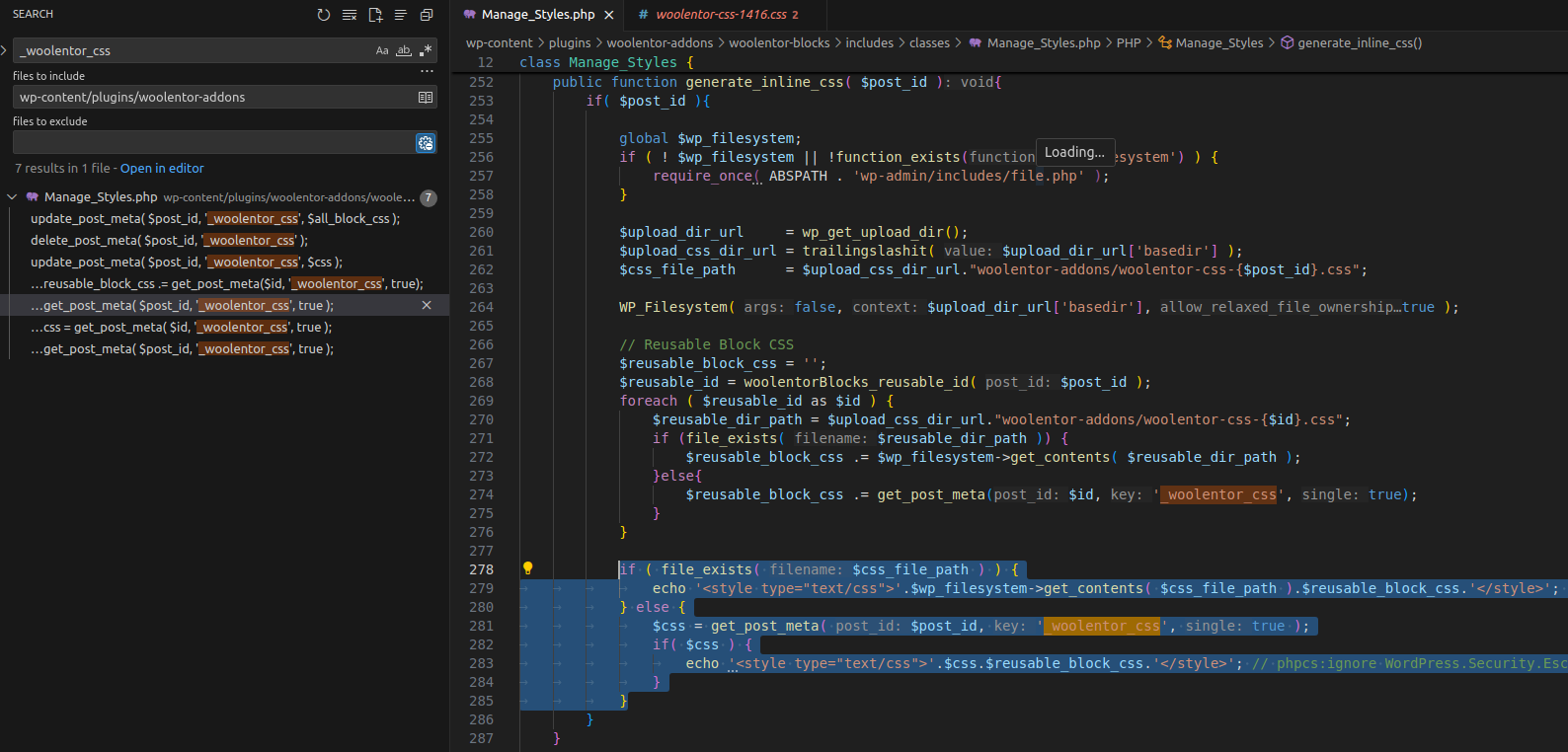Enable Match Whole Word option
This screenshot has width=1568, height=752.
coord(404,50)
